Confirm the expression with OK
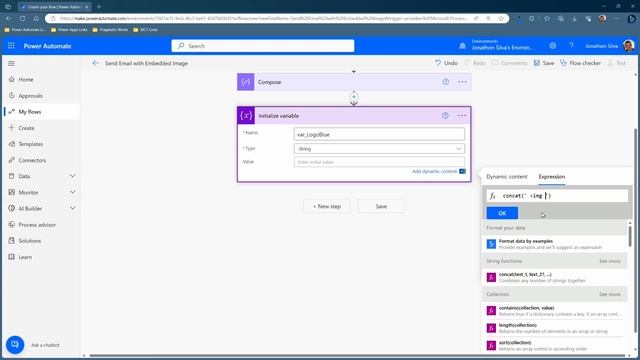Screen dimensions: 640x360 pyautogui.click(x=502, y=213)
